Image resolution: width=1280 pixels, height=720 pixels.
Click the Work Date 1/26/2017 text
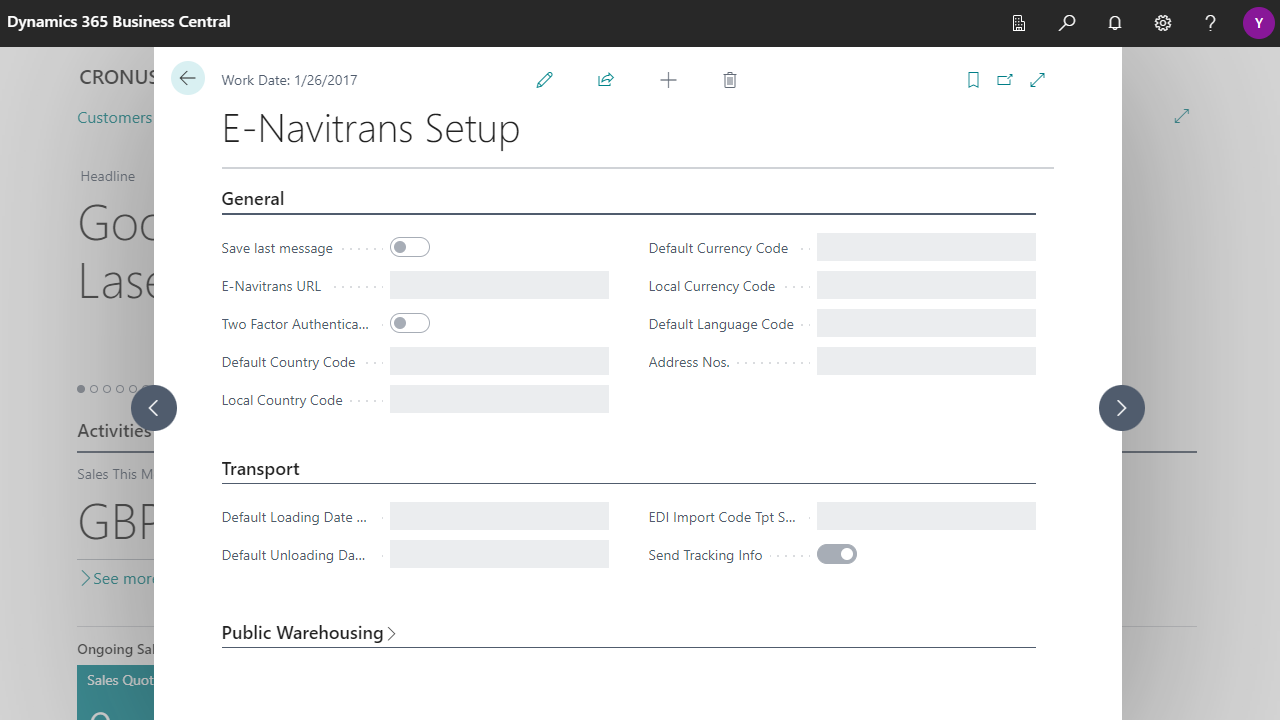[x=289, y=80]
